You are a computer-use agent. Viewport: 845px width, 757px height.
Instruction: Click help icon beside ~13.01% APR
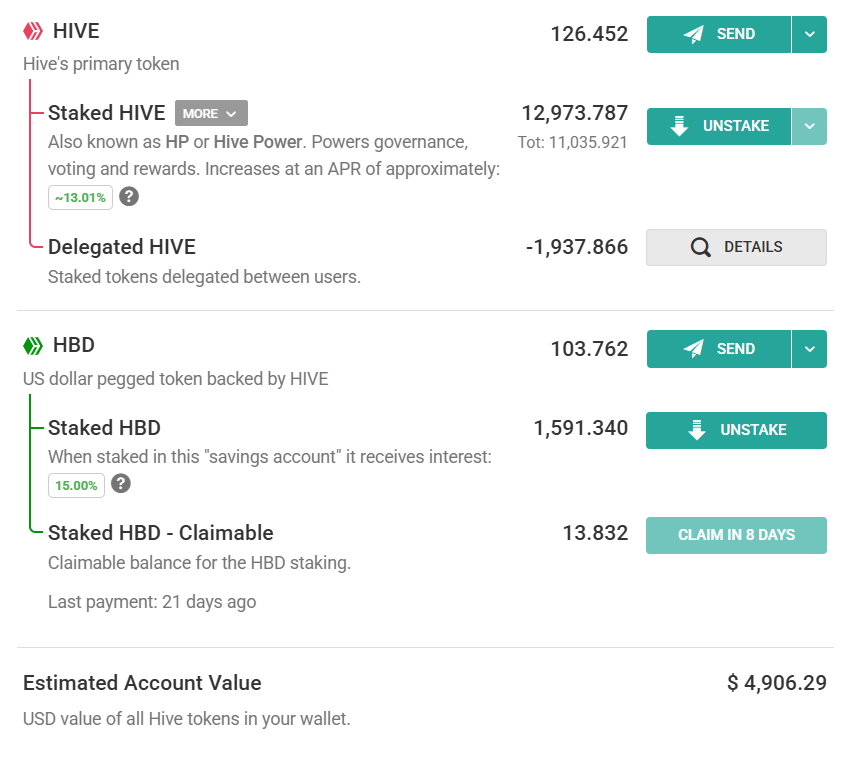(129, 196)
